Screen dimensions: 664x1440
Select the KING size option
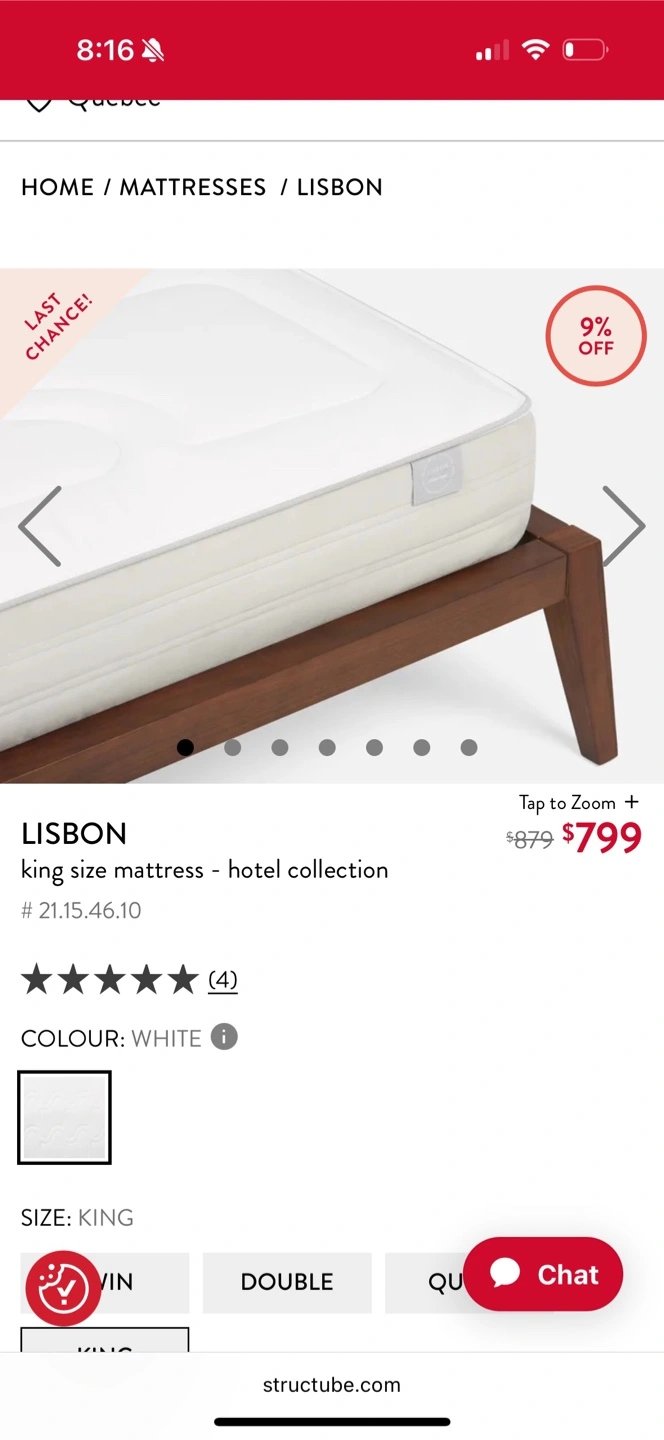105,1340
